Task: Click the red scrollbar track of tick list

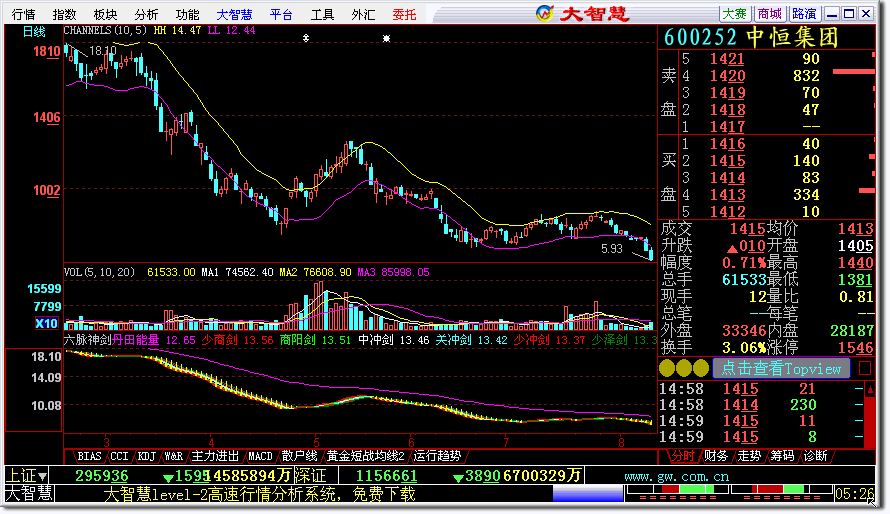Action: tap(870, 422)
